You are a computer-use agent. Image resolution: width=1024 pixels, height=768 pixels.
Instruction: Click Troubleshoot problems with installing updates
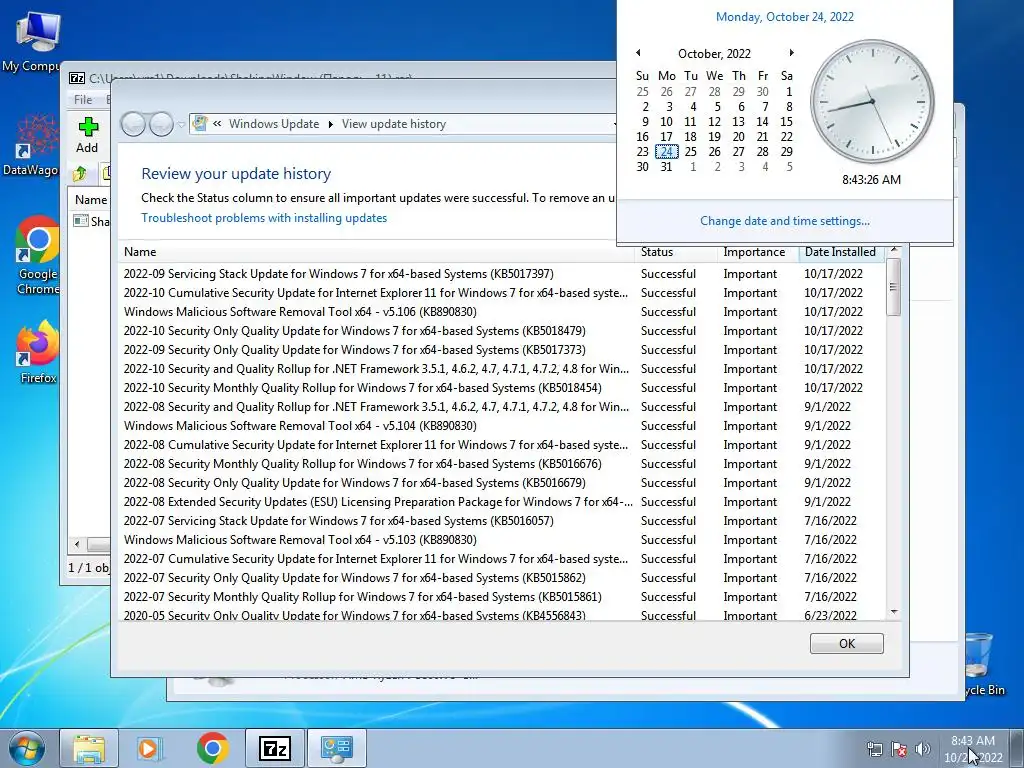(x=264, y=218)
